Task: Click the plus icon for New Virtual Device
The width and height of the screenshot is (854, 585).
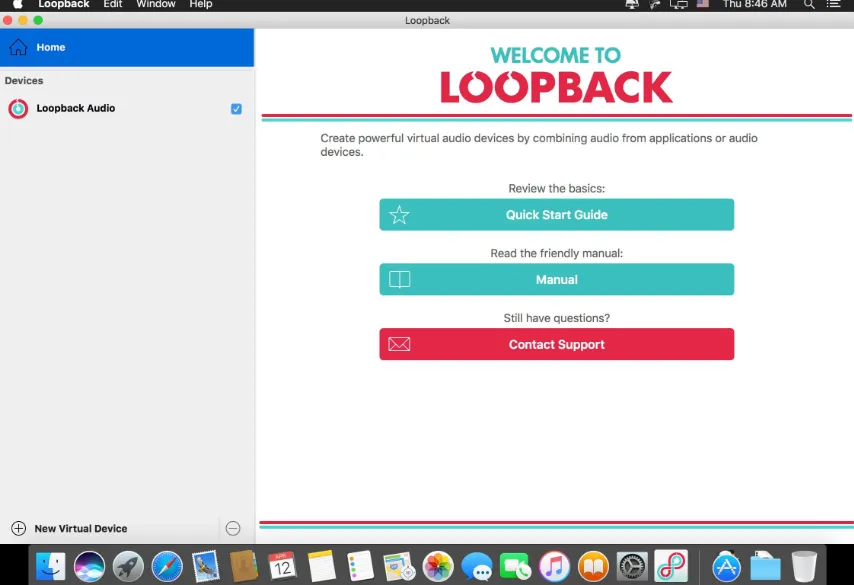Action: pos(19,528)
